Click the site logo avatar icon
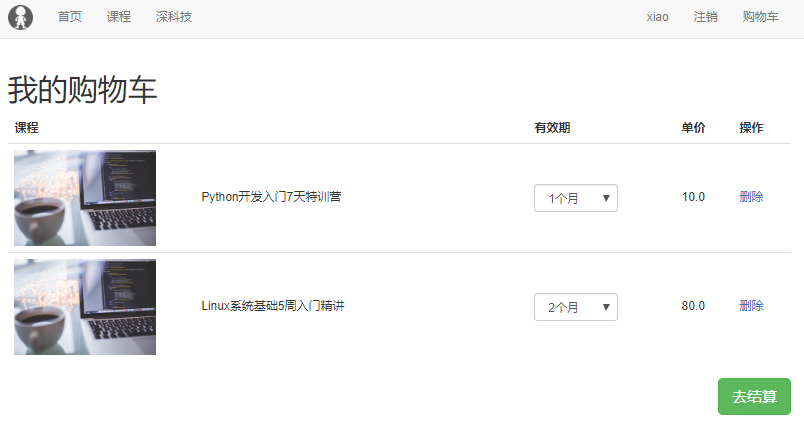The height and width of the screenshot is (426, 804). click(21, 17)
